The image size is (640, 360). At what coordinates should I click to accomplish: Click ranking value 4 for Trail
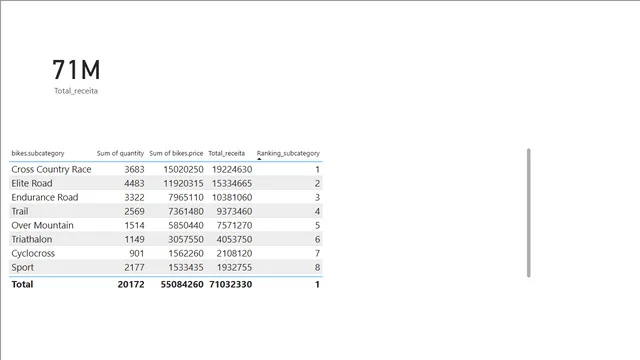click(x=317, y=211)
